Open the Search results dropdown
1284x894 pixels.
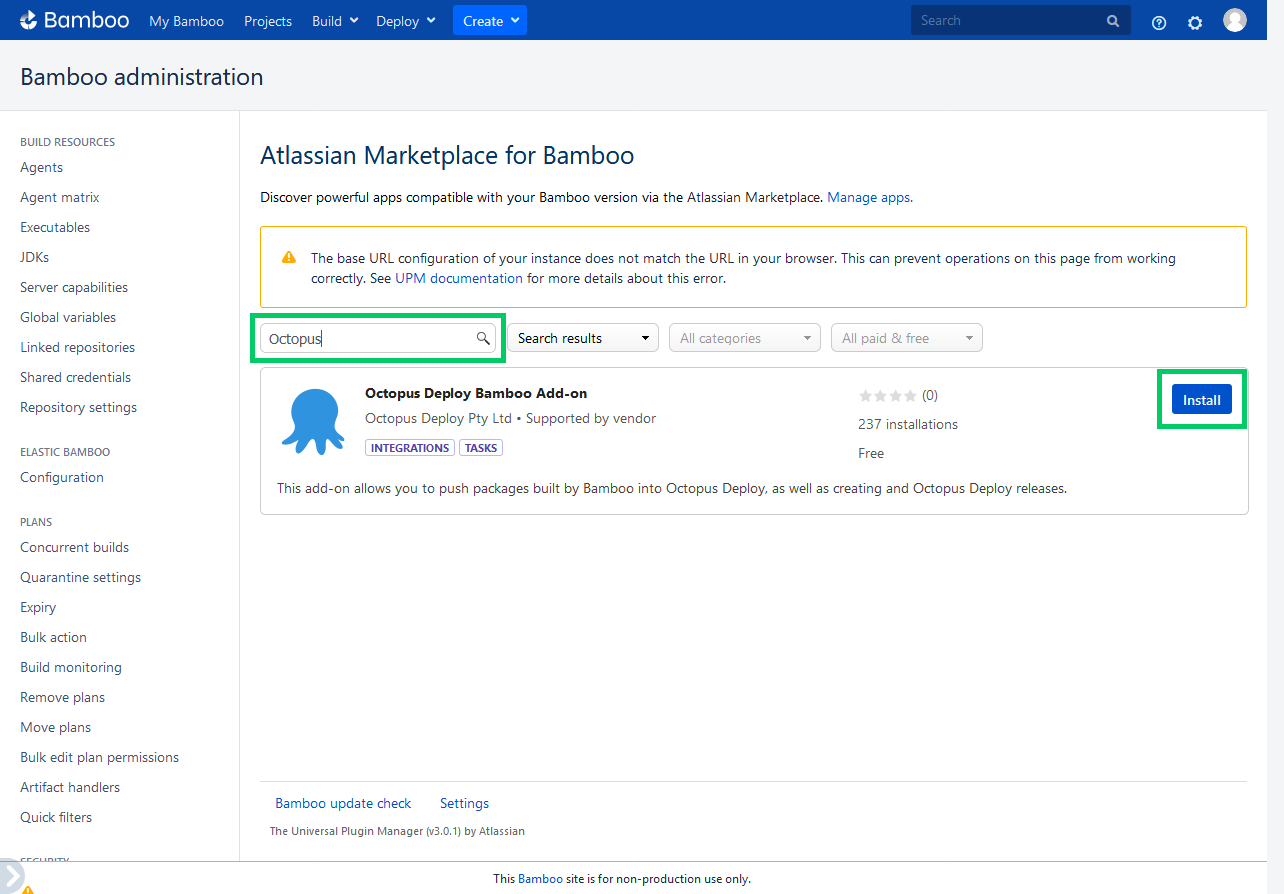click(x=584, y=338)
